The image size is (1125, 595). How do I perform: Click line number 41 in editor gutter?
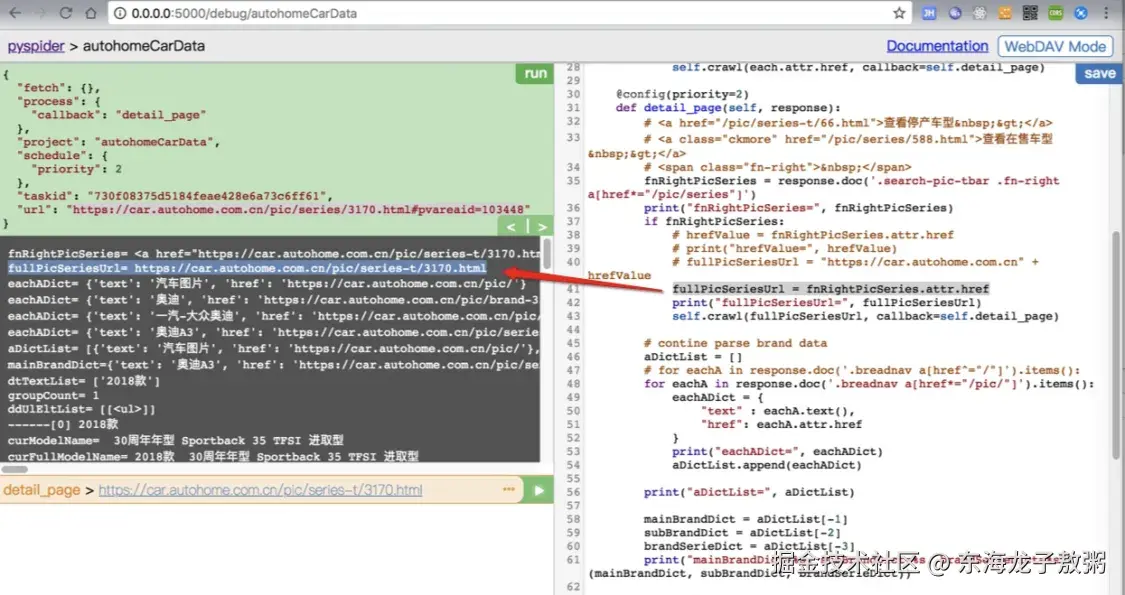click(573, 289)
